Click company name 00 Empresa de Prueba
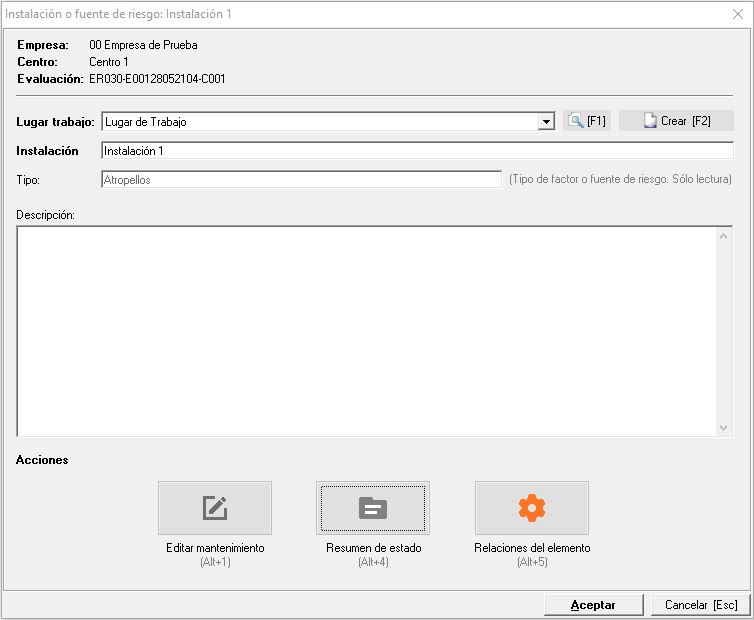 click(143, 45)
